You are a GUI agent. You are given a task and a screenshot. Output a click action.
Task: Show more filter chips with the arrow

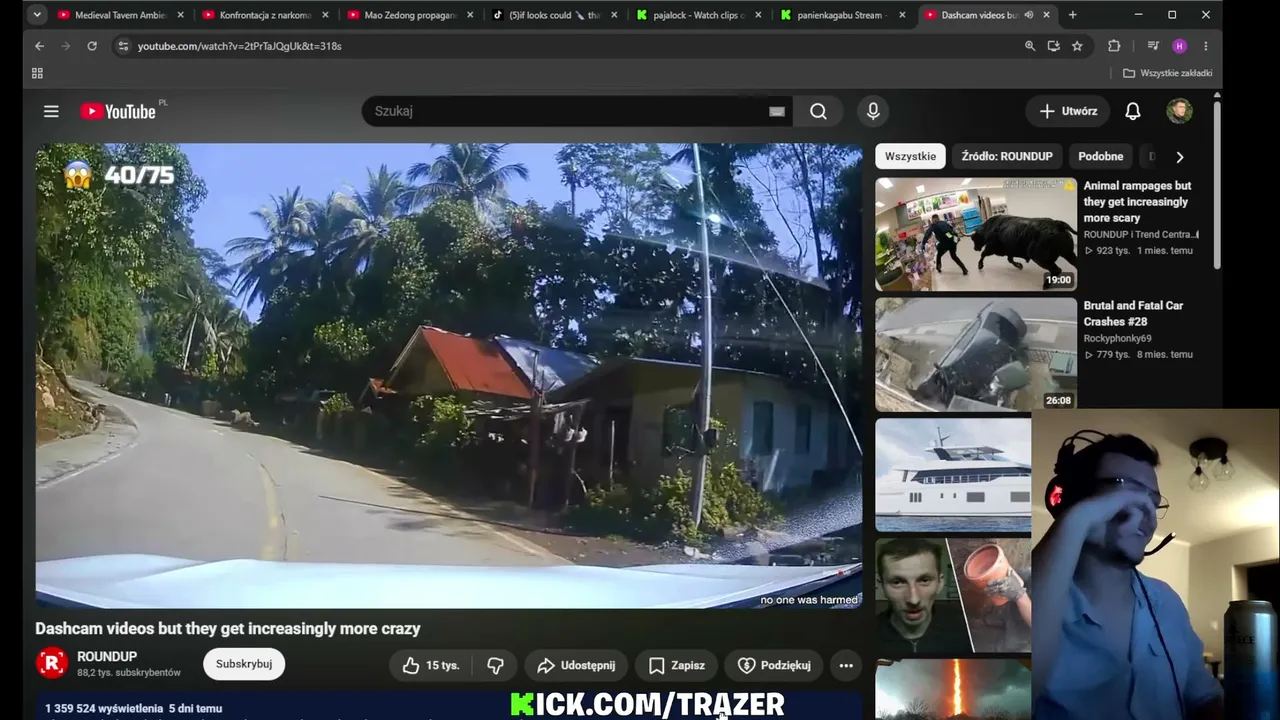click(1180, 157)
